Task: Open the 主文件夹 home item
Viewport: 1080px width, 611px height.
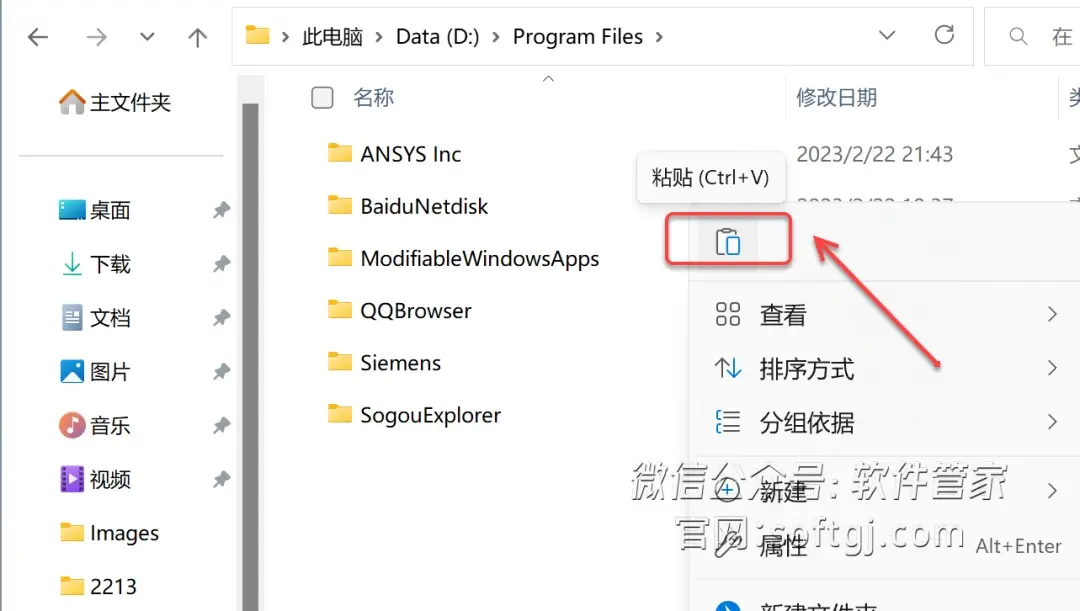Action: pyautogui.click(x=115, y=103)
